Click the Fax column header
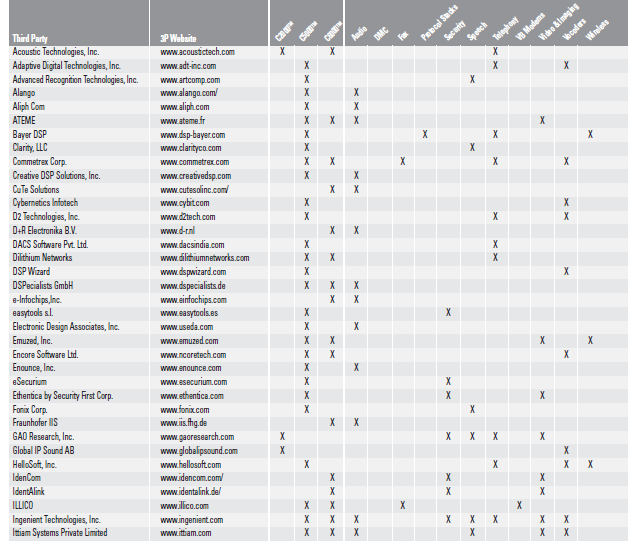Viewport: 637px width, 541px height. point(403,36)
